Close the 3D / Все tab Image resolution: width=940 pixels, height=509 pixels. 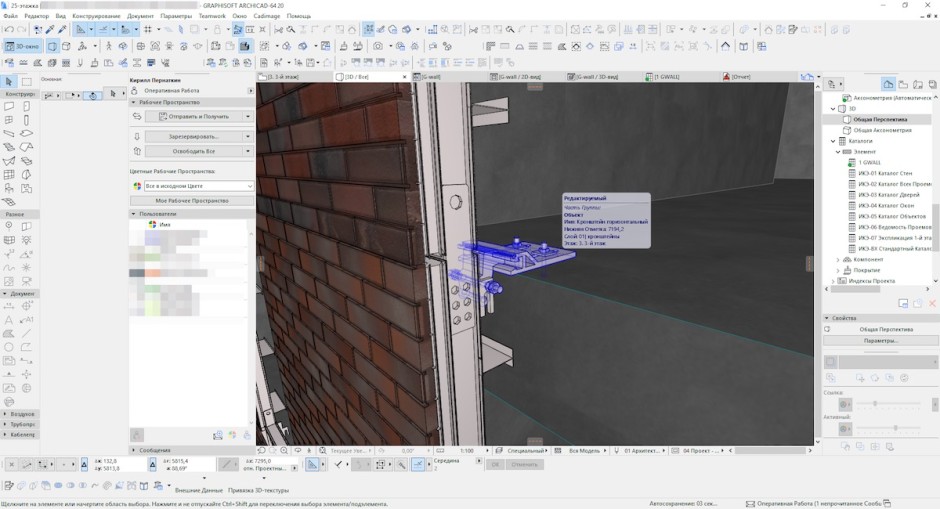pyautogui.click(x=405, y=76)
